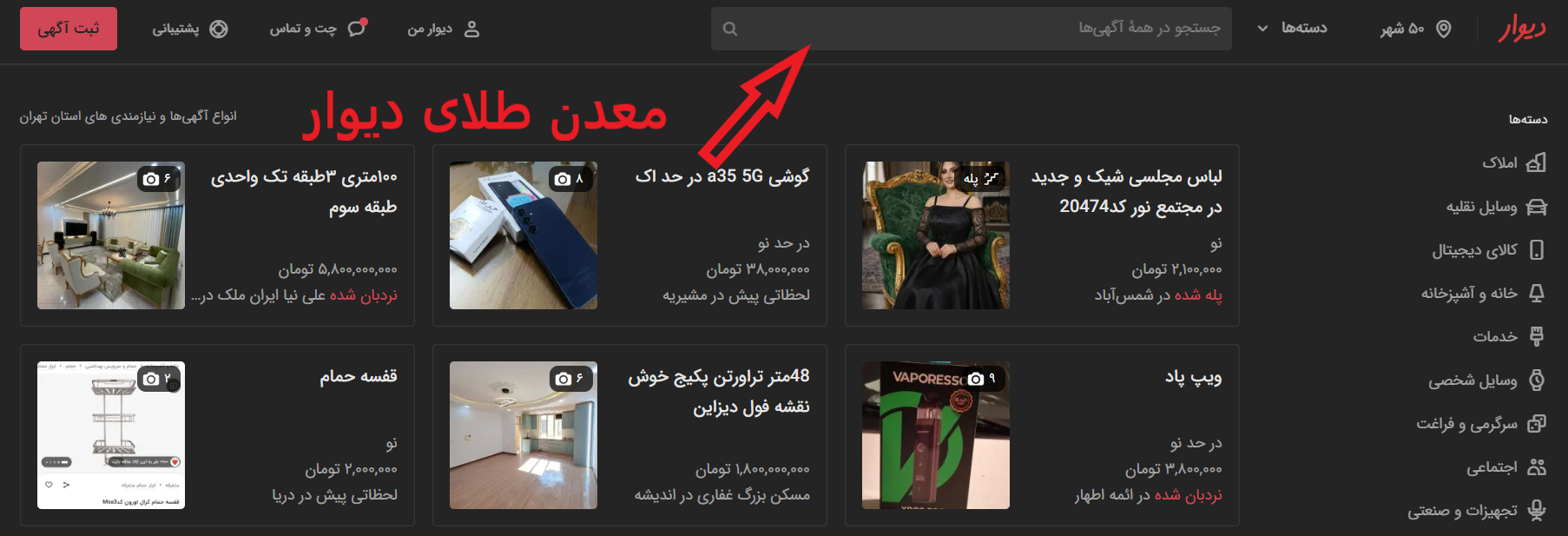The width and height of the screenshot is (1568, 536).
Task: Open chat and contact speech bubble icon
Action: coord(357,28)
